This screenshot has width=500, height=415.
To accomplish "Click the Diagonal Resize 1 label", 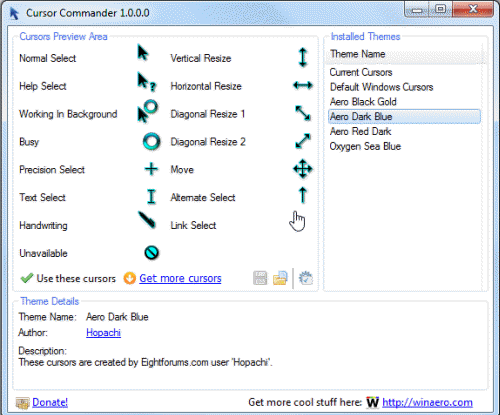I will point(208,114).
